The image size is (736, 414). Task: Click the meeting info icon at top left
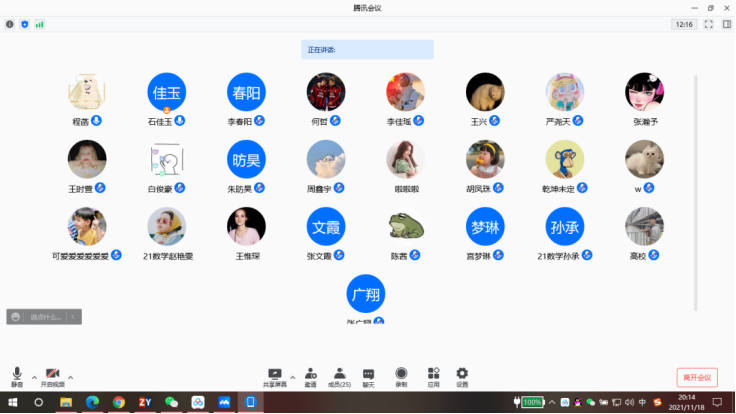[x=10, y=24]
